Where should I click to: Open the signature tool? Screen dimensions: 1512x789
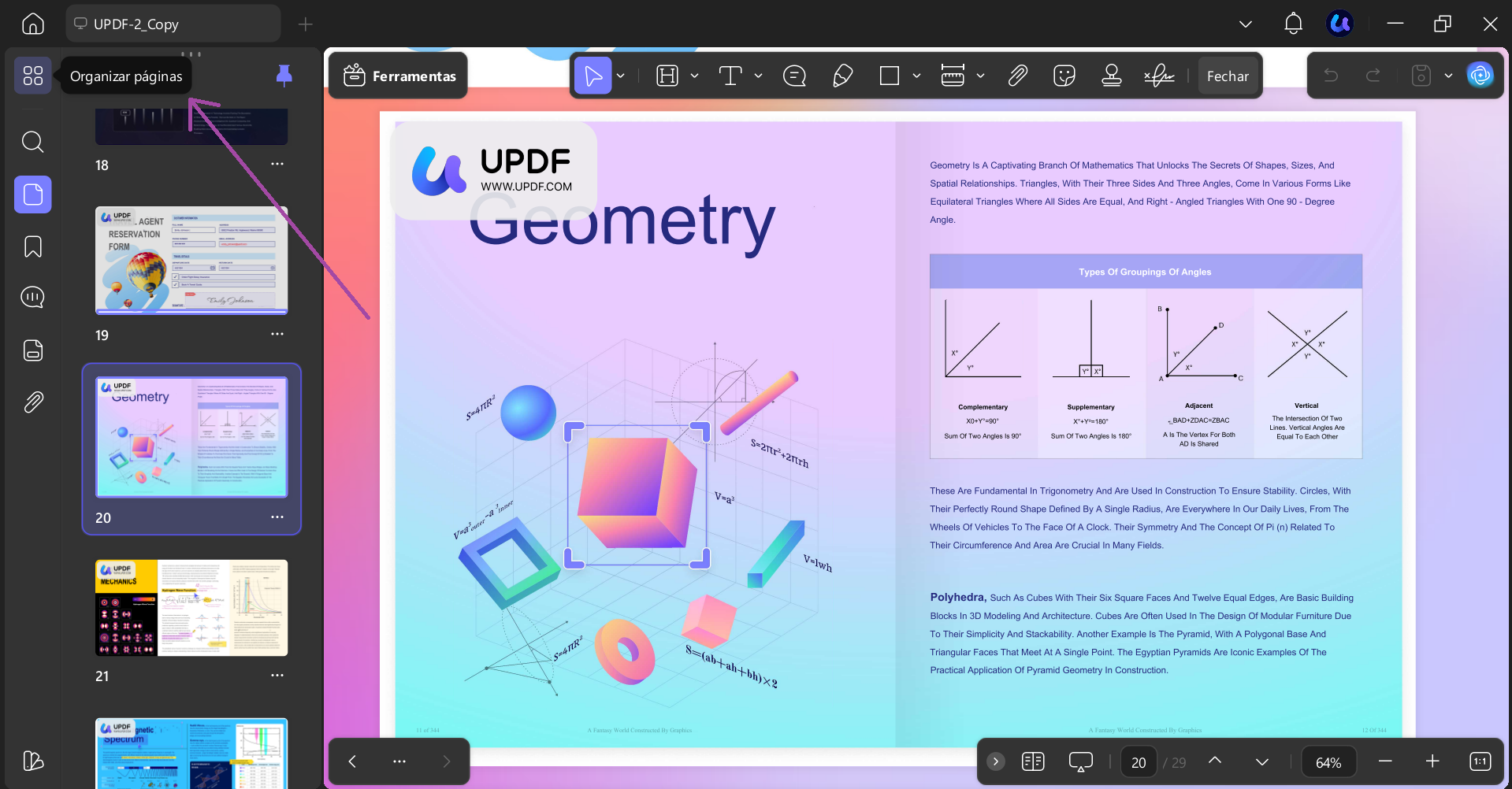click(x=1159, y=76)
